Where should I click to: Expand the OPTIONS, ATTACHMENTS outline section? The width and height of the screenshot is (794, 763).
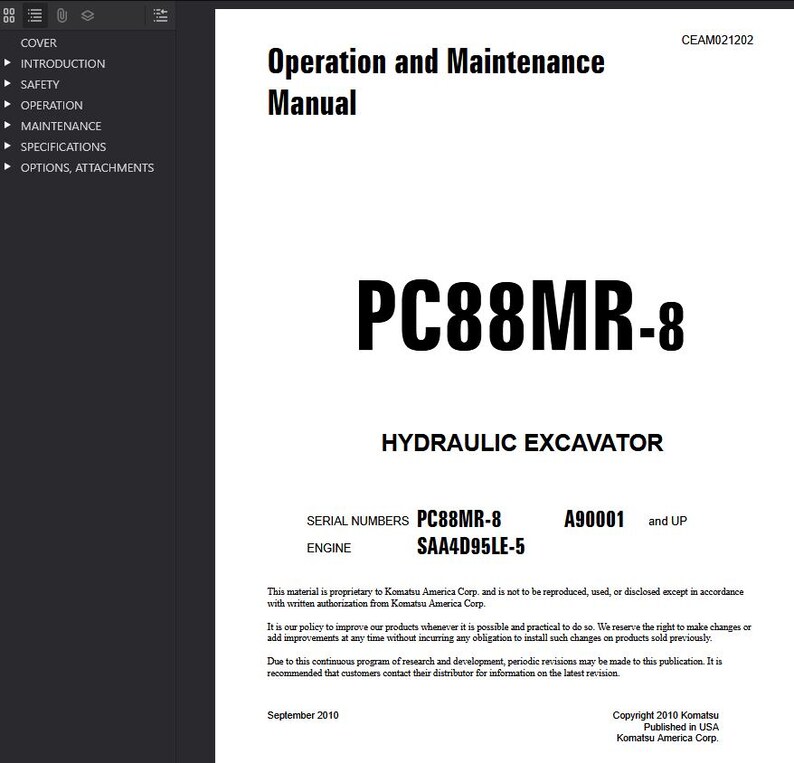pyautogui.click(x=7, y=167)
